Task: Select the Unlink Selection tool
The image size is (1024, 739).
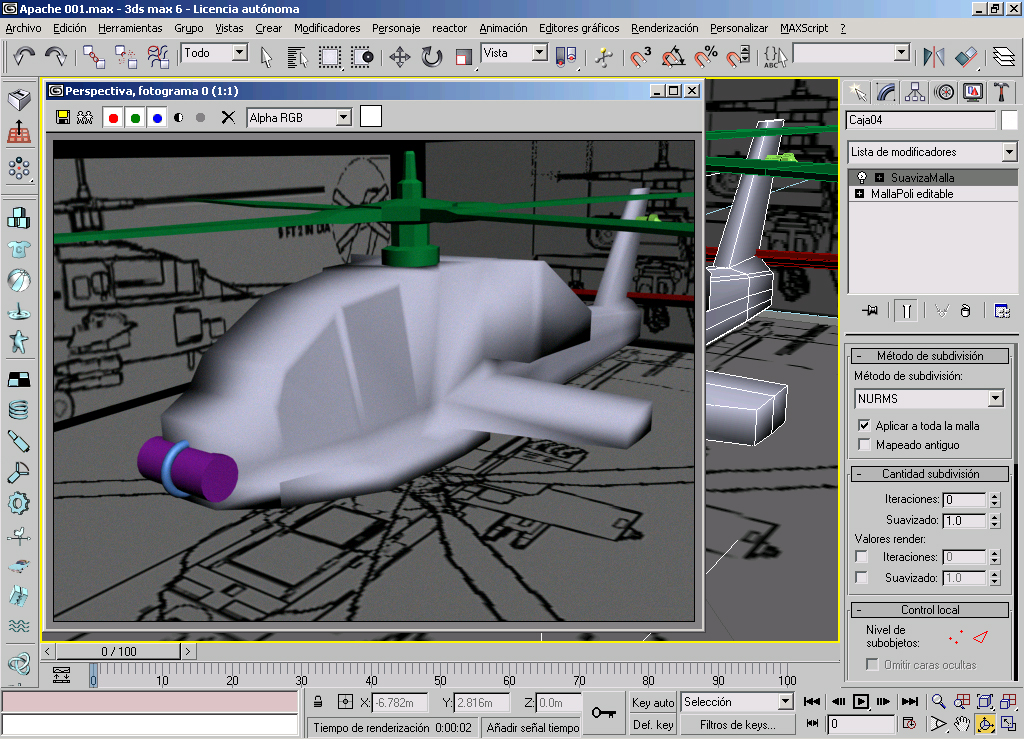Action: coord(125,57)
